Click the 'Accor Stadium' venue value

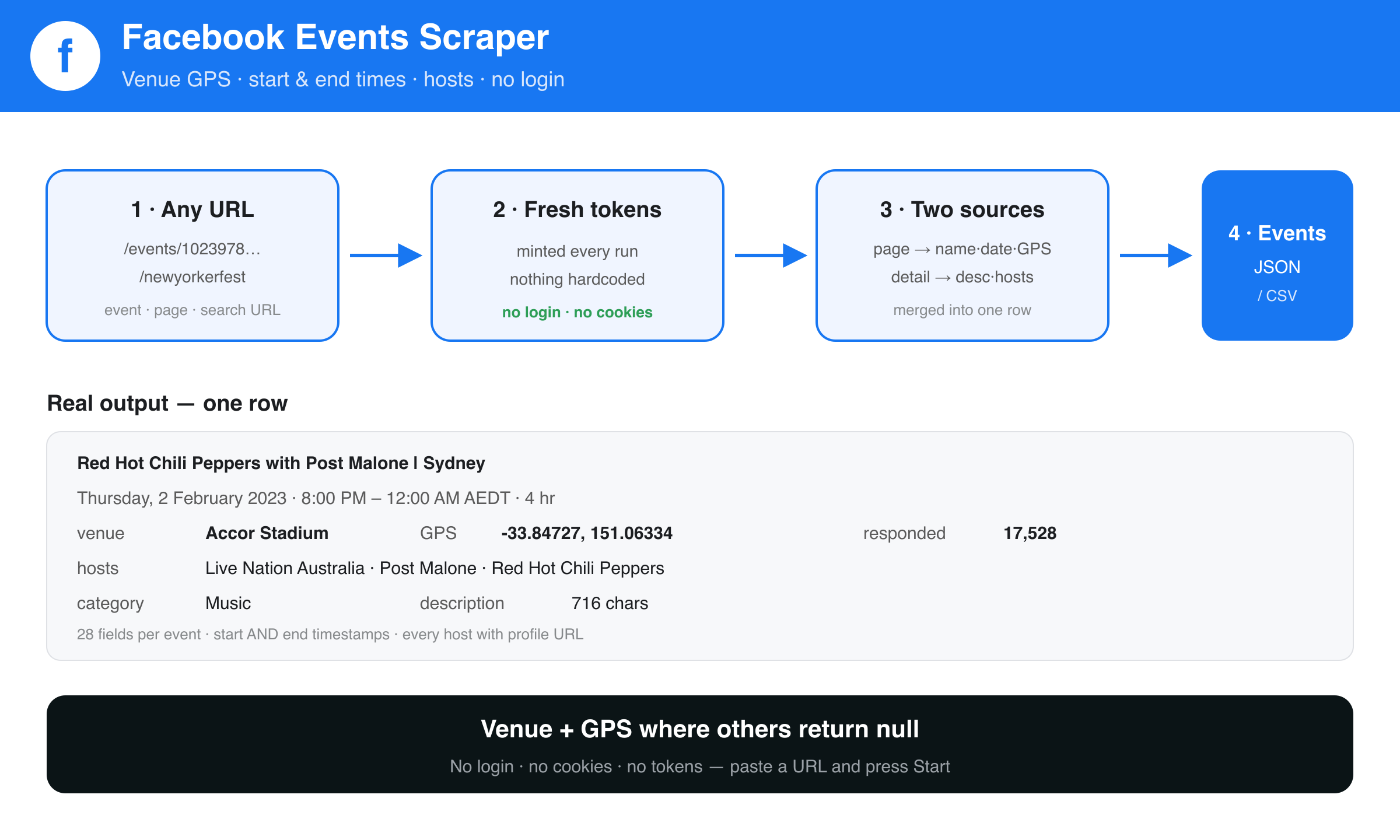(x=267, y=533)
